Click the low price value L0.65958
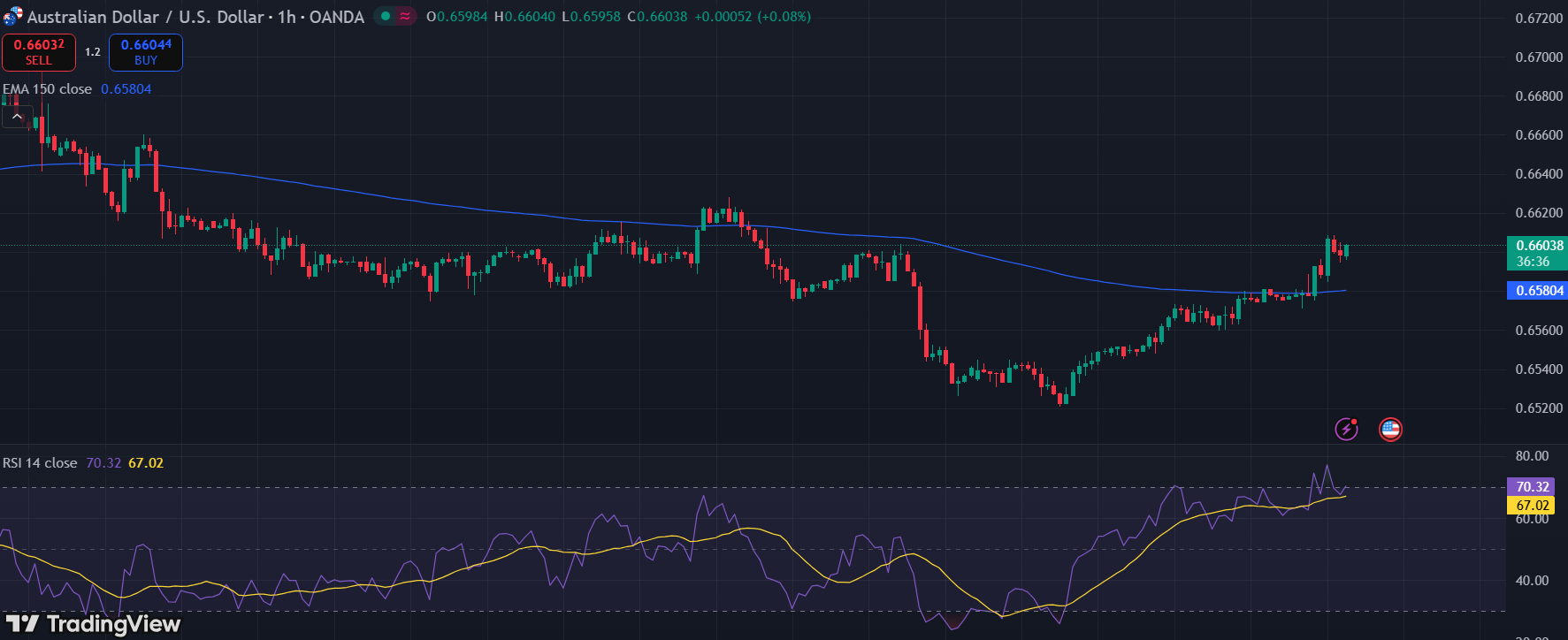This screenshot has width=1568, height=640. click(x=591, y=17)
